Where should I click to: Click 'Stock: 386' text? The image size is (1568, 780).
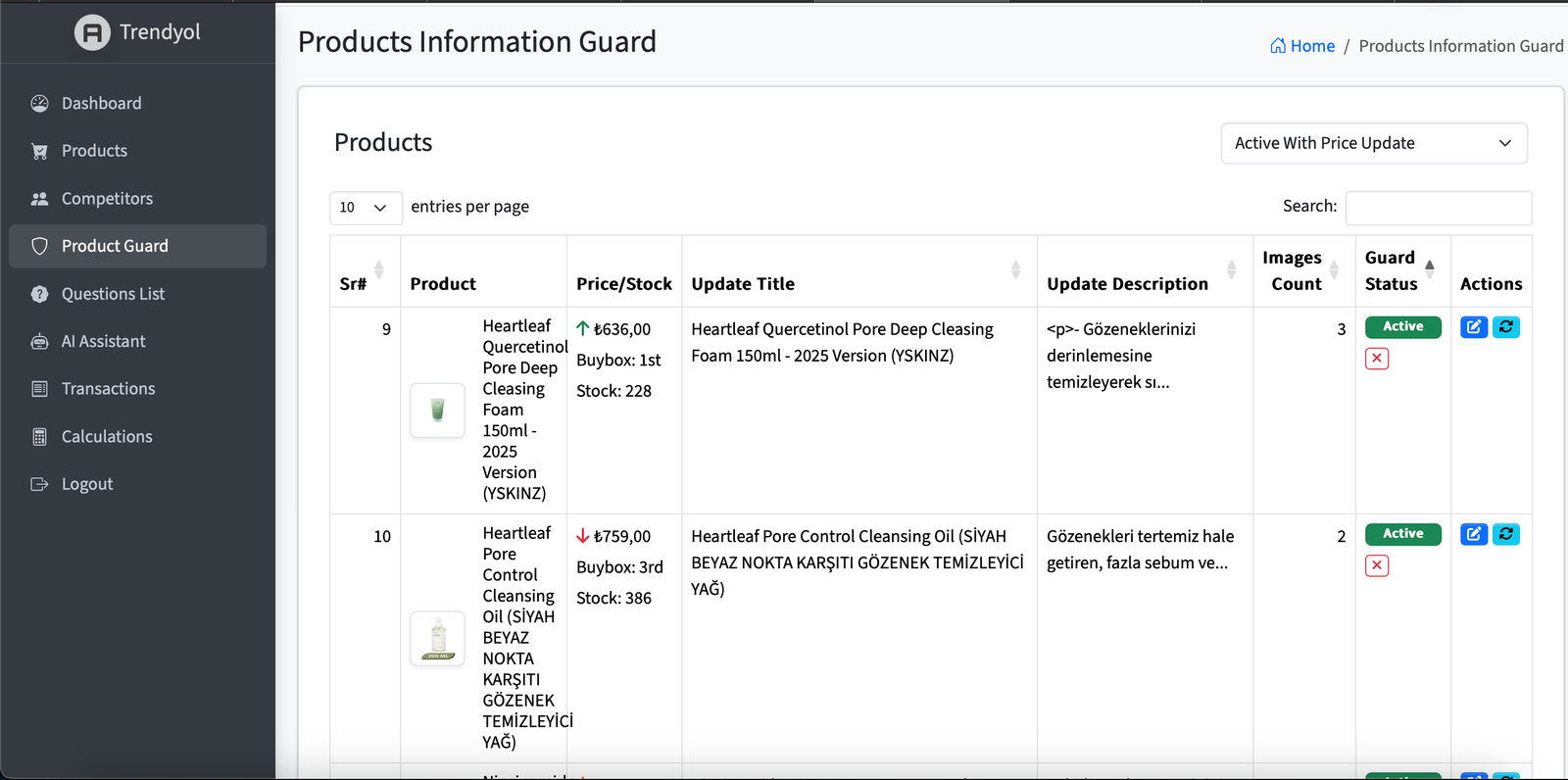coord(613,598)
